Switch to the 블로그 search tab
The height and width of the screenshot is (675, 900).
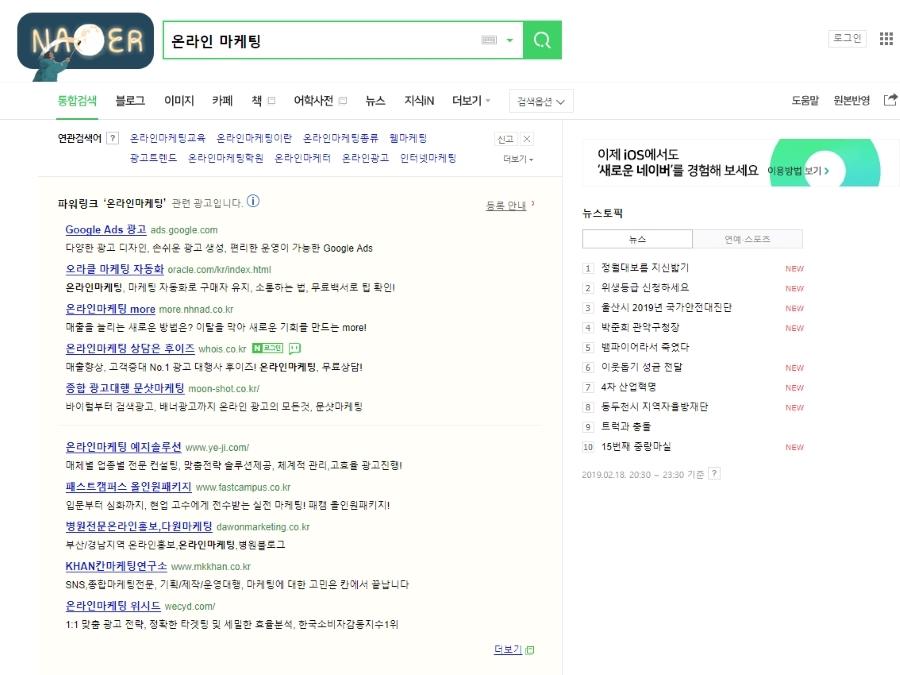tap(128, 101)
